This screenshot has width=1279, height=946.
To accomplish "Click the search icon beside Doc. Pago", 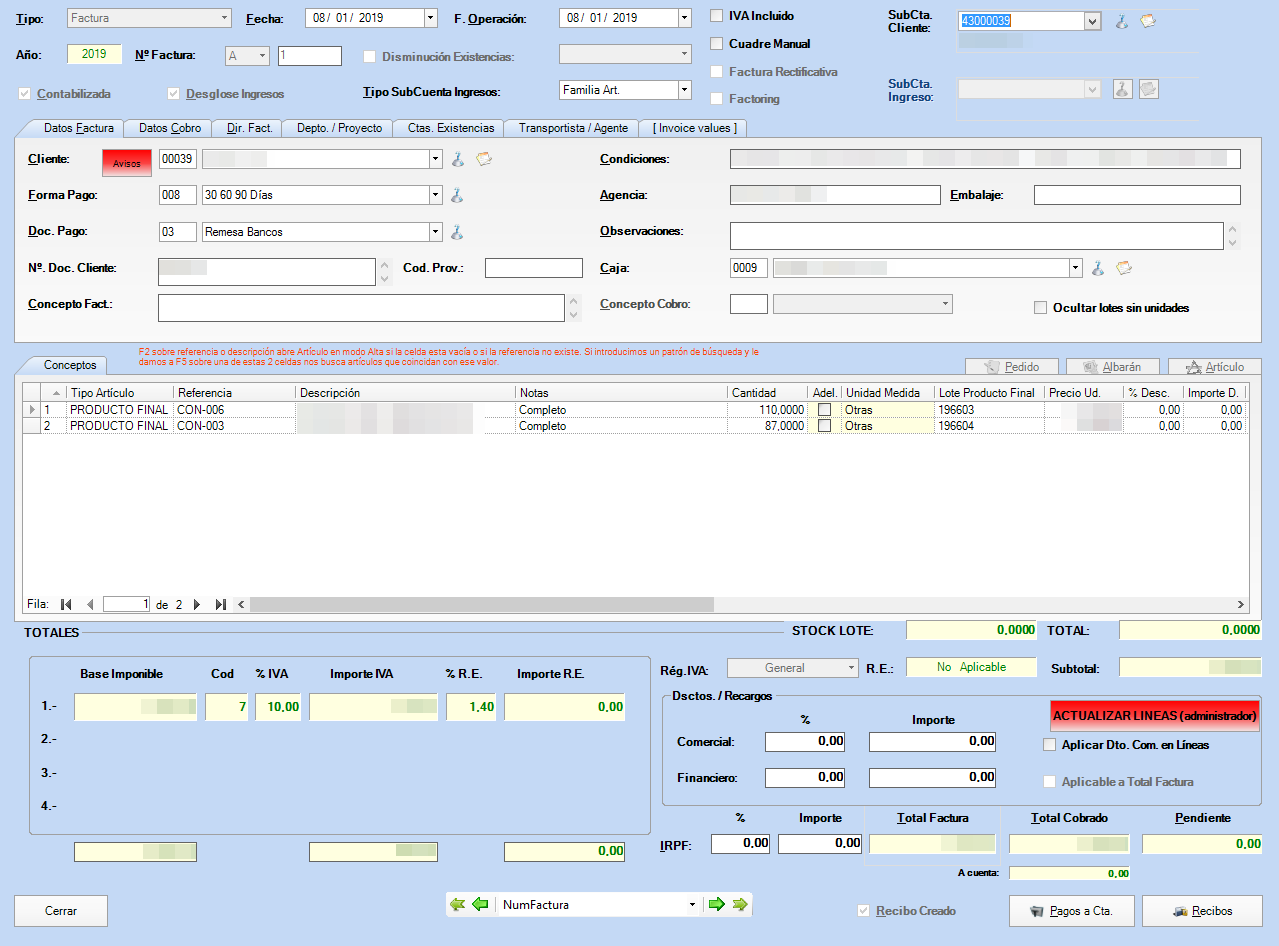I will 457,232.
